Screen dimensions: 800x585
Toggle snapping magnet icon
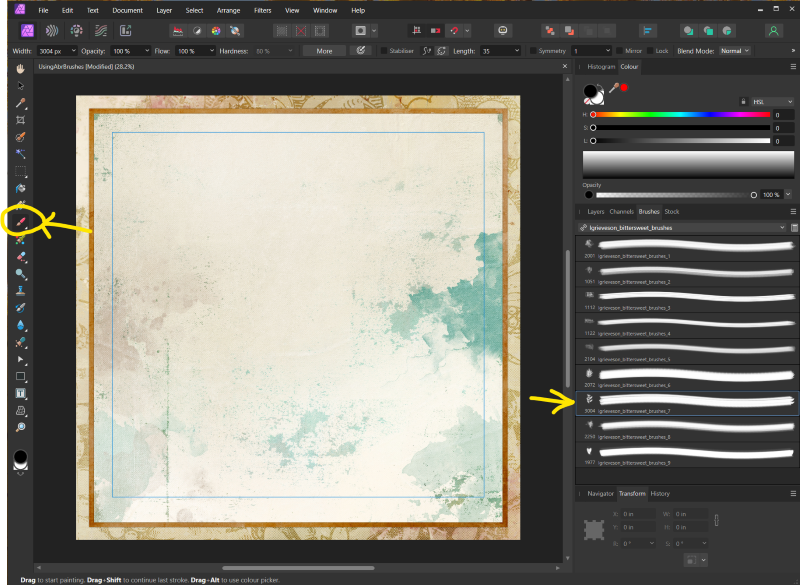(454, 31)
